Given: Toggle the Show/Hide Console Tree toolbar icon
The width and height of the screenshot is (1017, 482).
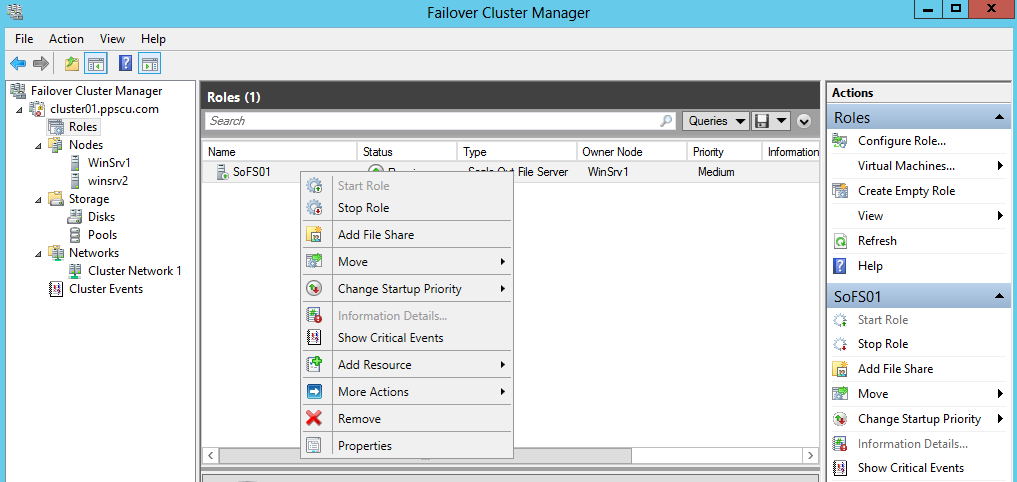Looking at the screenshot, I should (95, 64).
